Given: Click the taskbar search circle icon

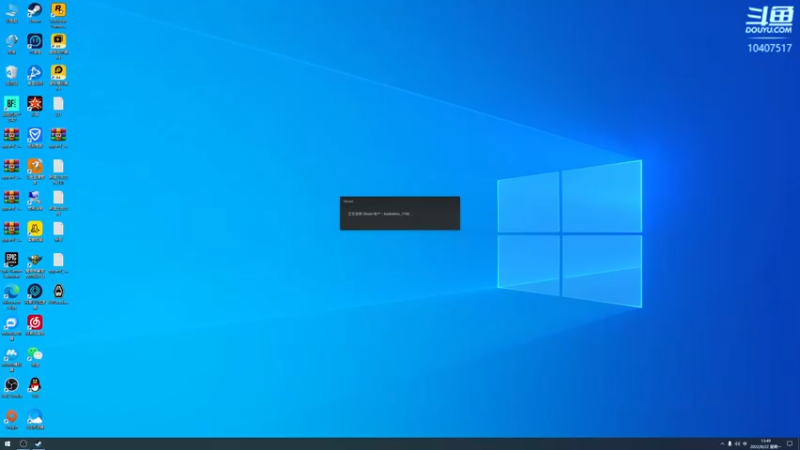Looking at the screenshot, I should (x=23, y=444).
